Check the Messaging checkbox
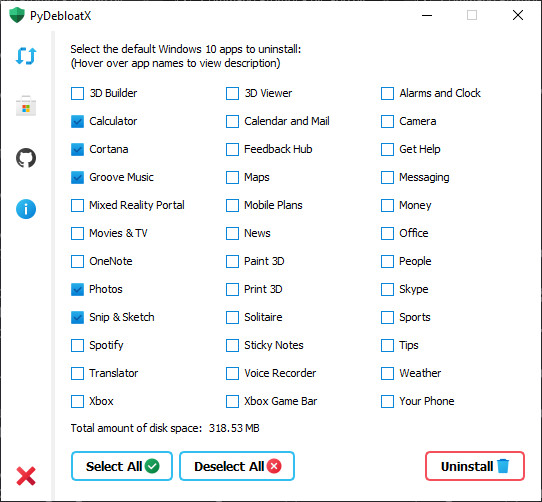This screenshot has height=502, width=542. (x=387, y=177)
